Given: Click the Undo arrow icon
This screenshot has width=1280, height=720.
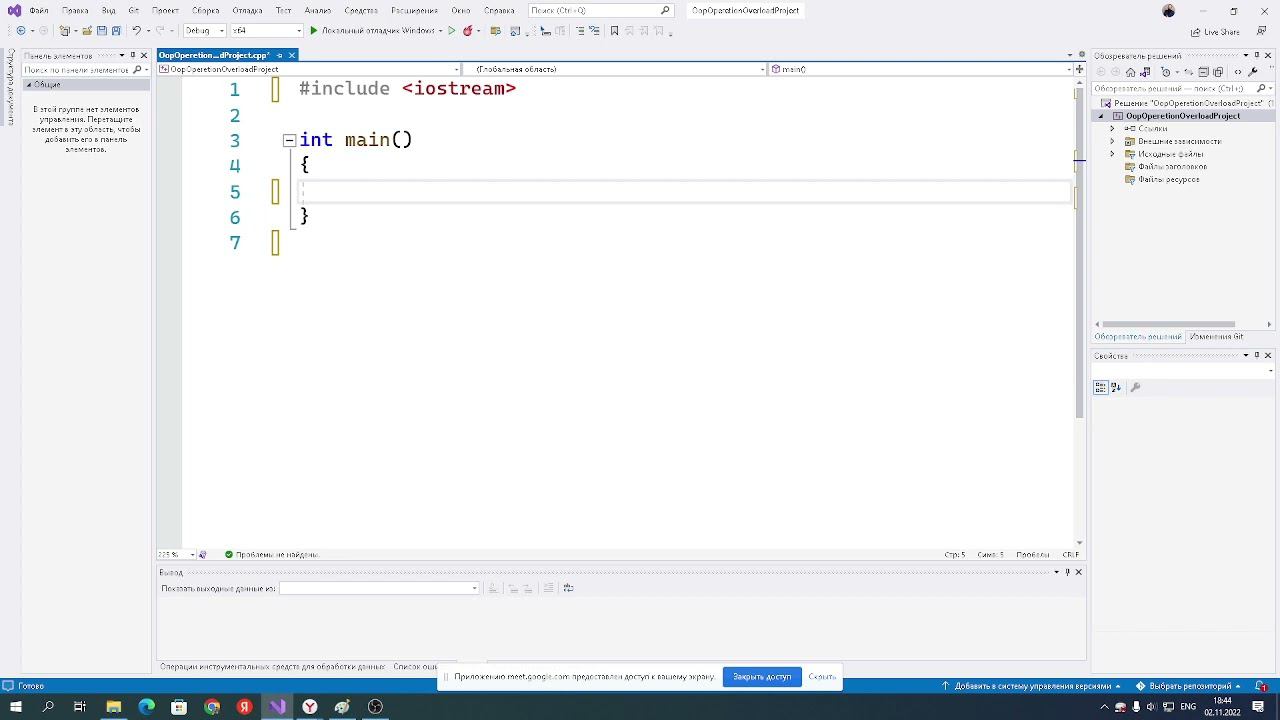Looking at the screenshot, I should [x=136, y=31].
